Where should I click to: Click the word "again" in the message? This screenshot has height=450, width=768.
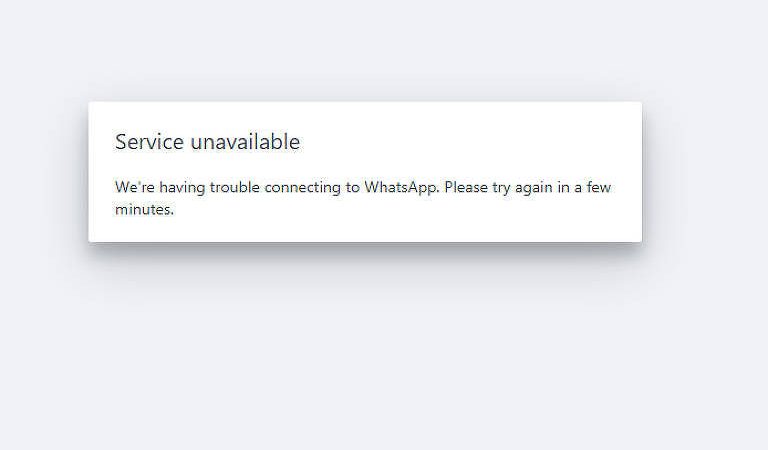(534, 189)
